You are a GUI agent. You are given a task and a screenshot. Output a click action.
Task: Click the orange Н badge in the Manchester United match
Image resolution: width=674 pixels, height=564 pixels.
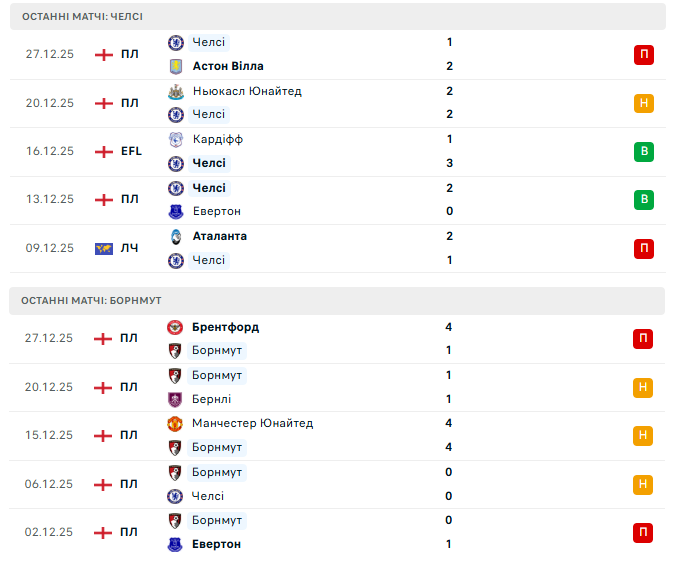pyautogui.click(x=643, y=435)
